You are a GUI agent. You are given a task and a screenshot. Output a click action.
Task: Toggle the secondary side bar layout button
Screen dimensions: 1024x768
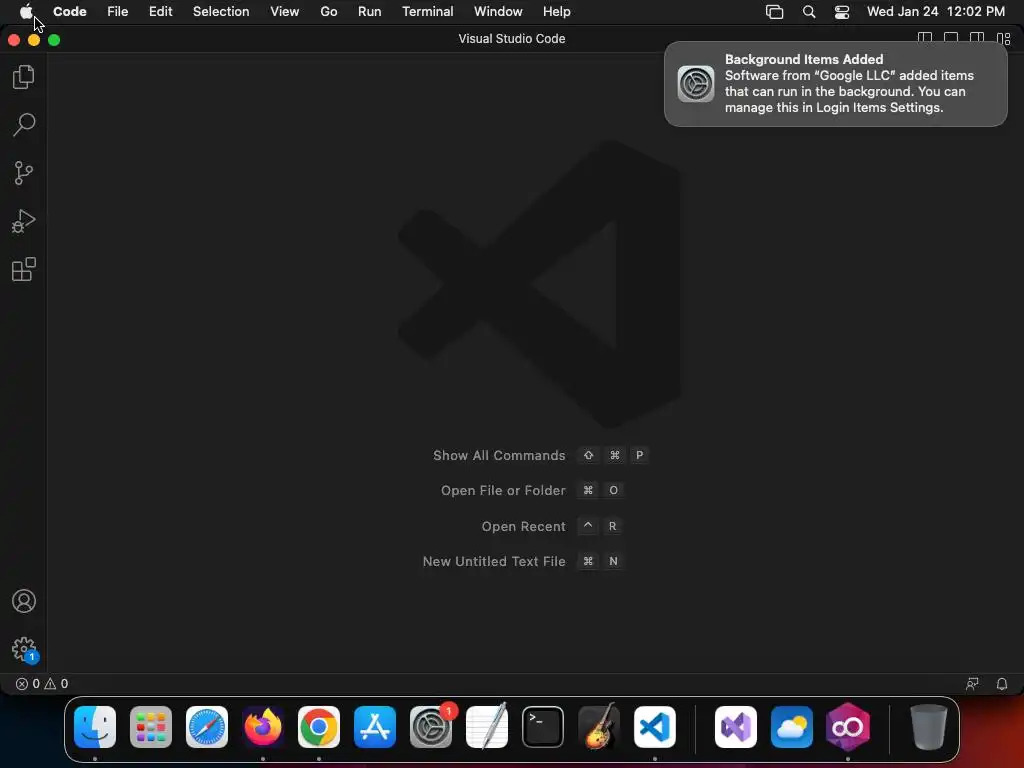pyautogui.click(x=977, y=38)
